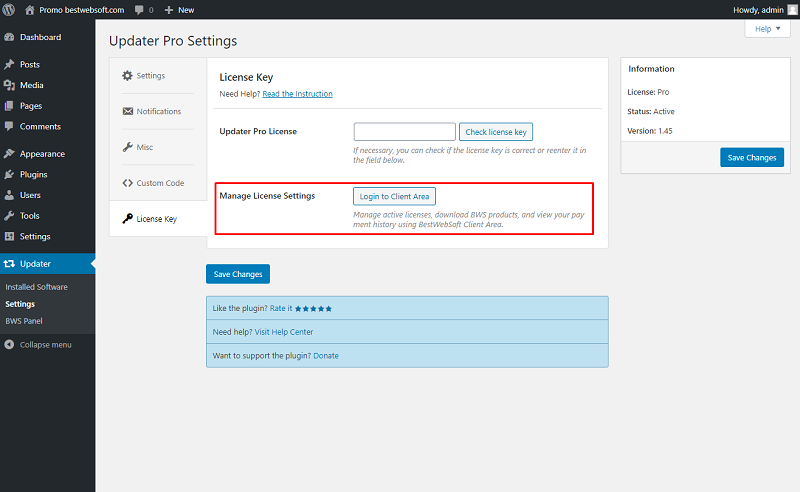Click the admin avatar icon
Image resolution: width=800 pixels, height=492 pixels.
(x=792, y=10)
